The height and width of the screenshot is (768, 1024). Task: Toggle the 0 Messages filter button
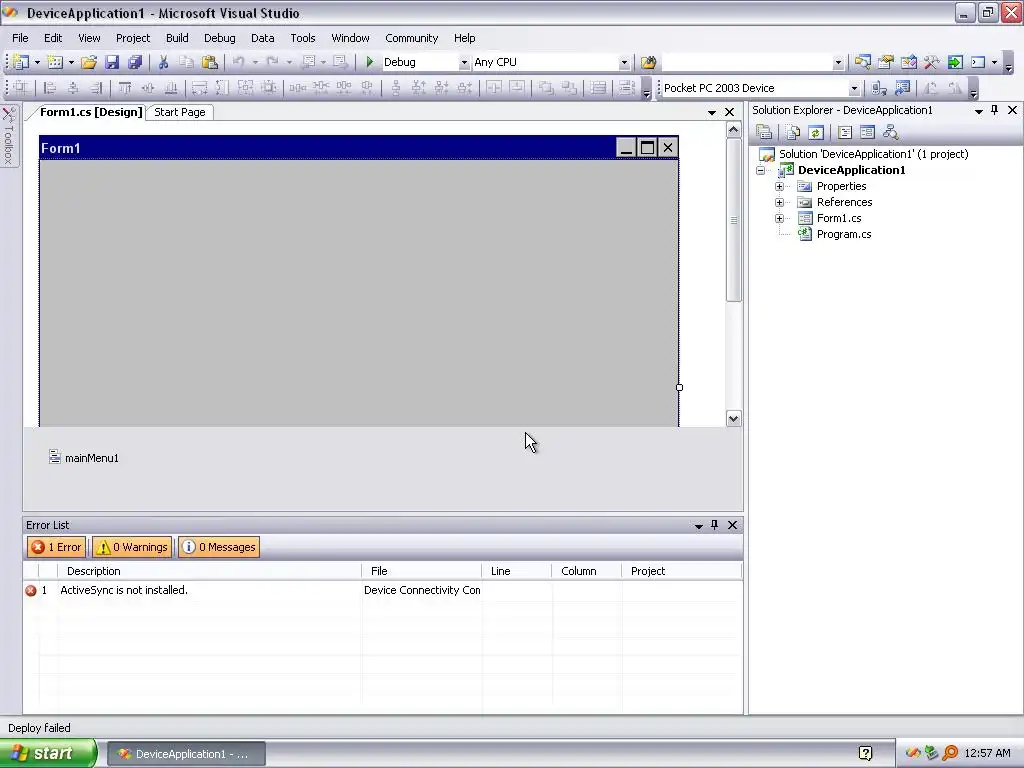click(219, 547)
